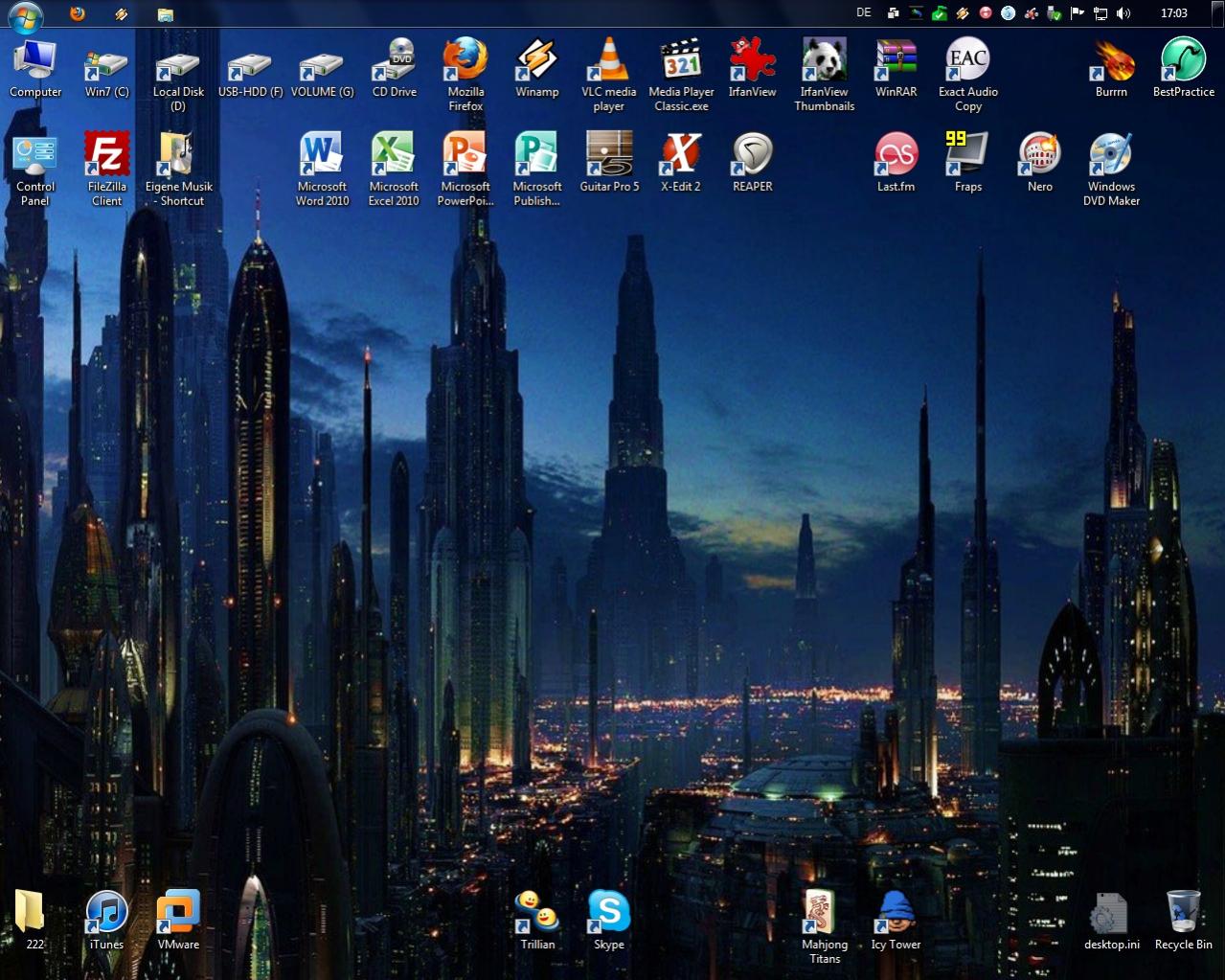Launch VLC media player from the desktop
1225x980 pixels.
[x=608, y=61]
